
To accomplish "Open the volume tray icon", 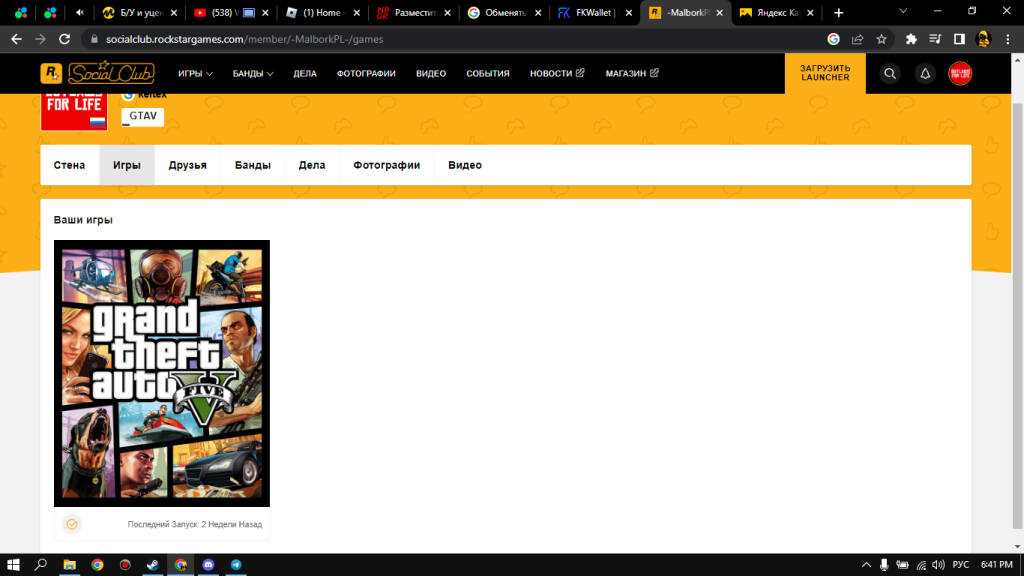I will click(938, 564).
